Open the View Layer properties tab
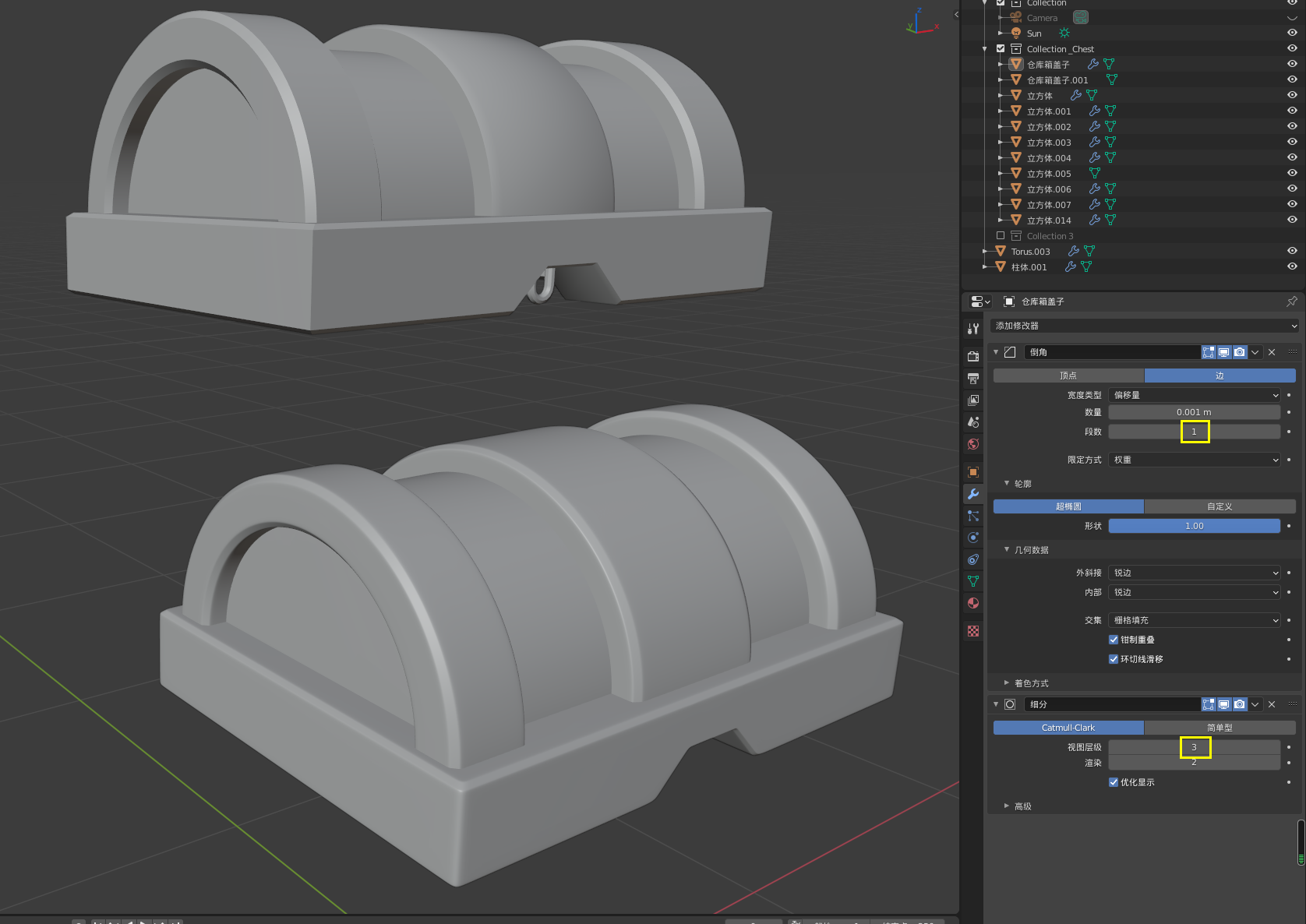Image resolution: width=1306 pixels, height=924 pixels. click(x=972, y=400)
